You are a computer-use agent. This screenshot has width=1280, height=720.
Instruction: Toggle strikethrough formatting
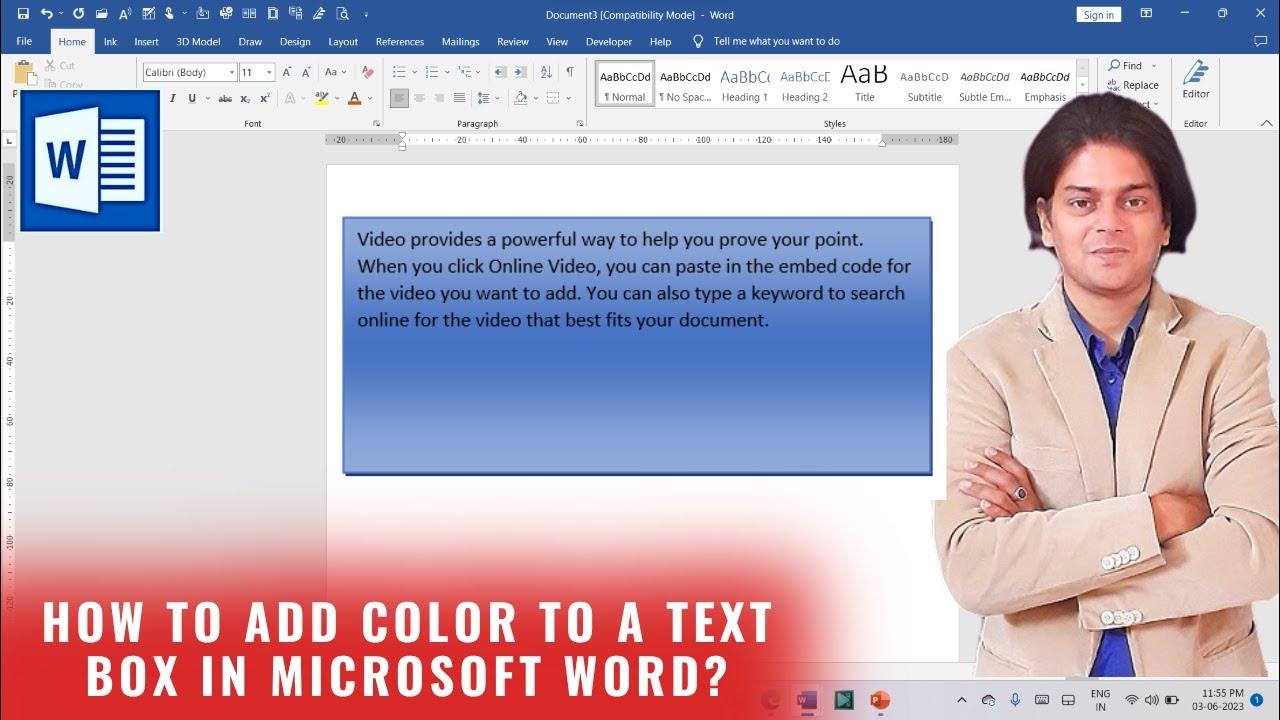[225, 98]
